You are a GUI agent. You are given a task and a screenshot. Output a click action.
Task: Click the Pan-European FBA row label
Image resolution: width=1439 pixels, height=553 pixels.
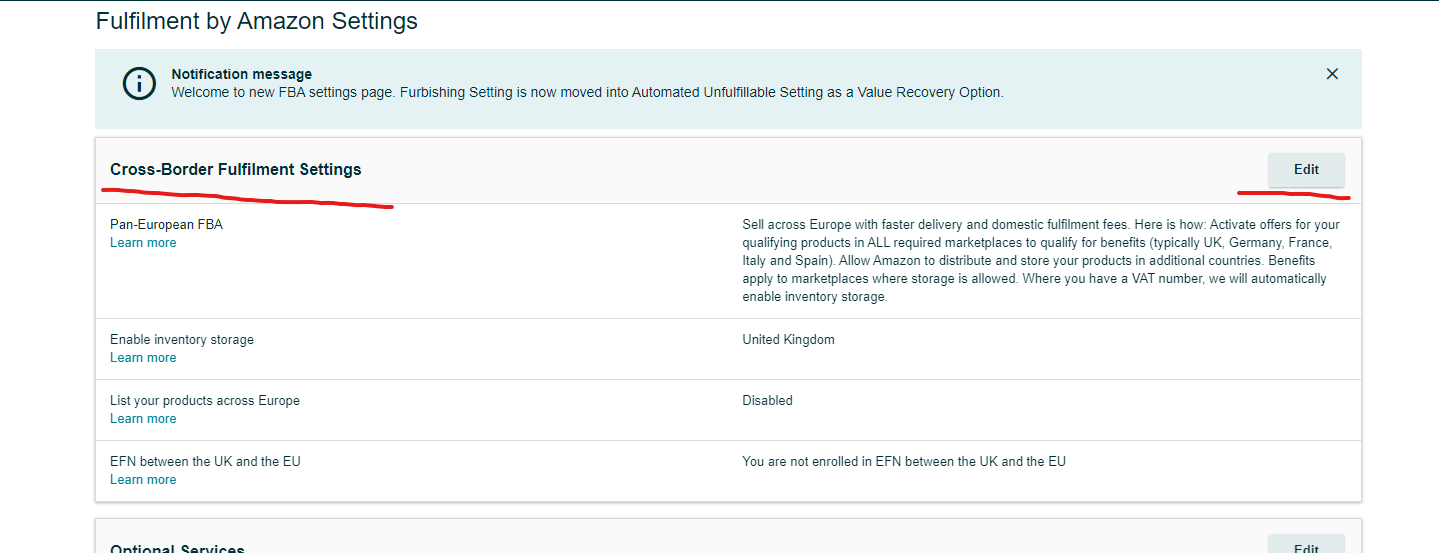pyautogui.click(x=167, y=225)
